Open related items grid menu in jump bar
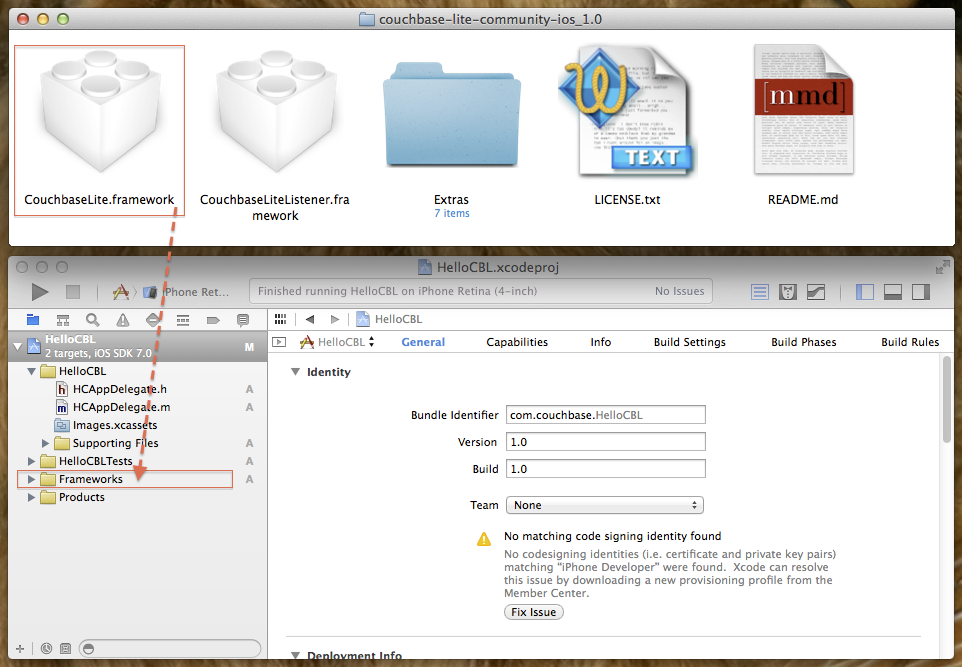This screenshot has height=667, width=962. 280,319
